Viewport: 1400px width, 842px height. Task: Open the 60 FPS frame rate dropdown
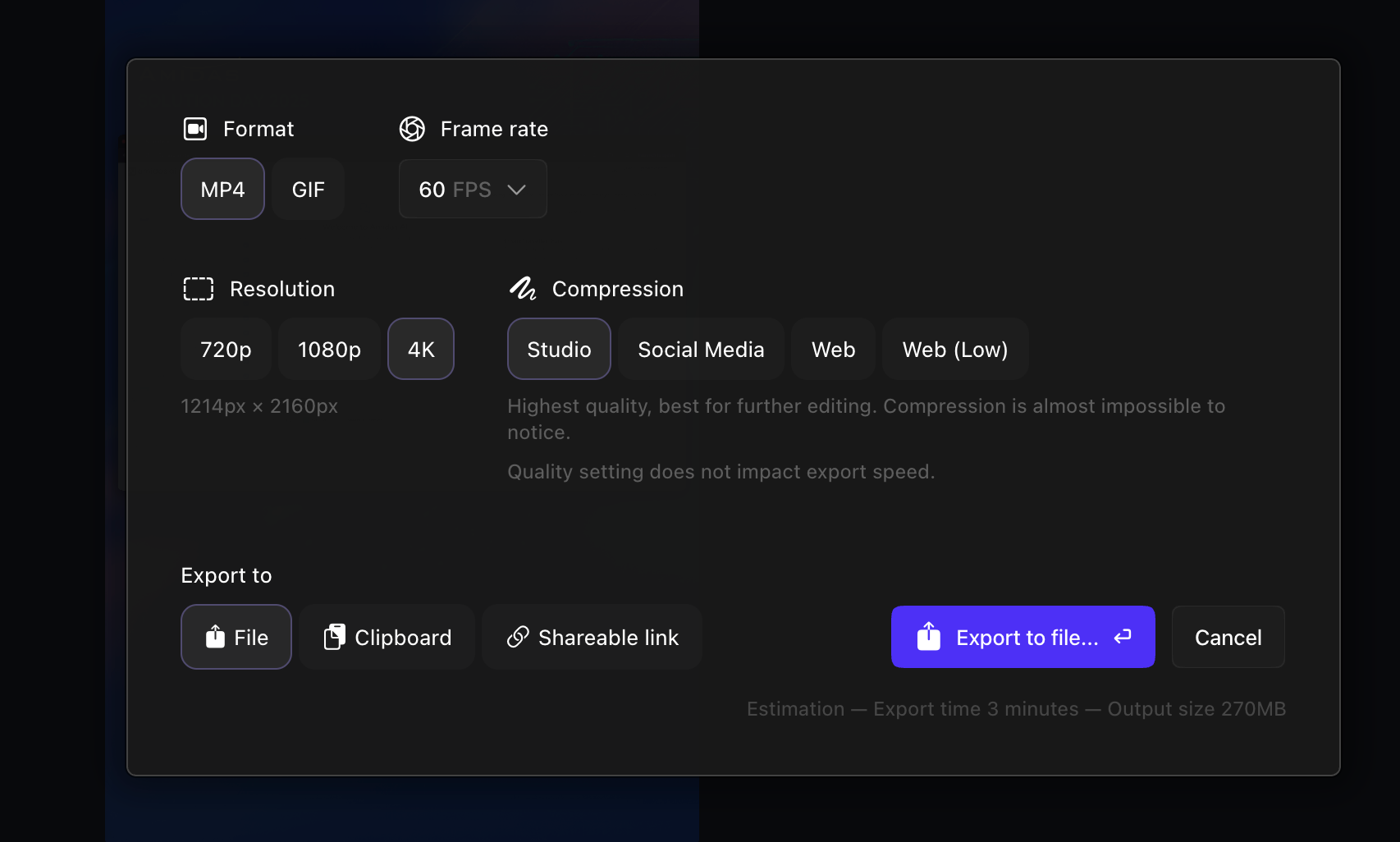[x=473, y=189]
